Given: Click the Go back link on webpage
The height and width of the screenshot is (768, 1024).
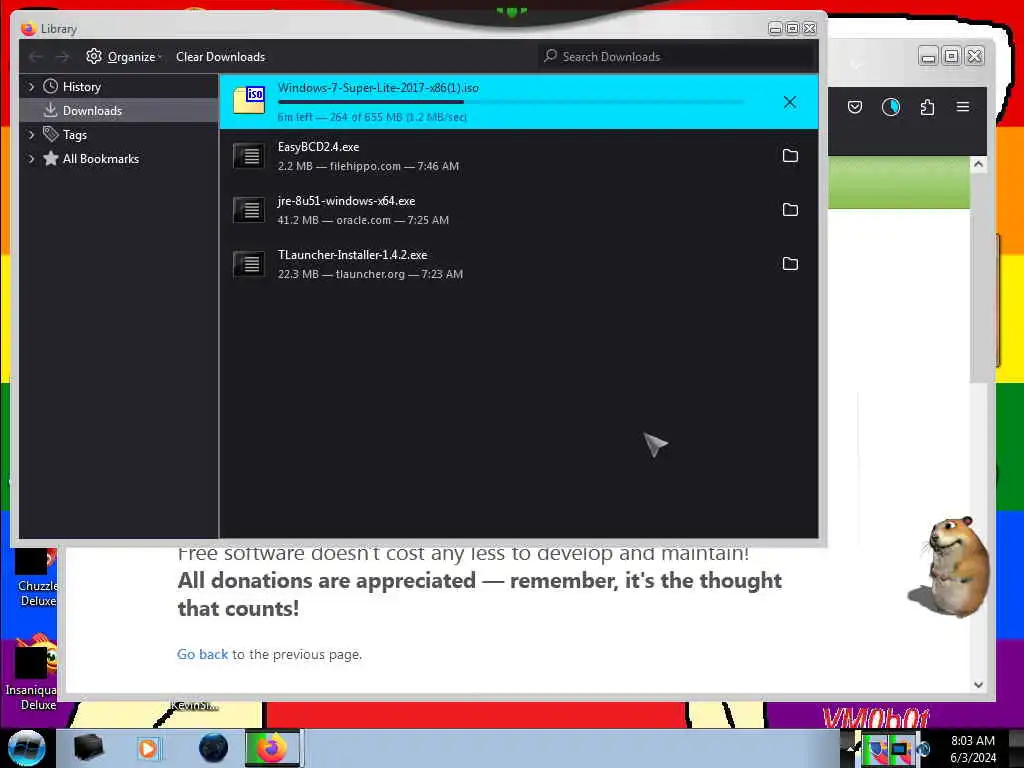Looking at the screenshot, I should pyautogui.click(x=202, y=654).
